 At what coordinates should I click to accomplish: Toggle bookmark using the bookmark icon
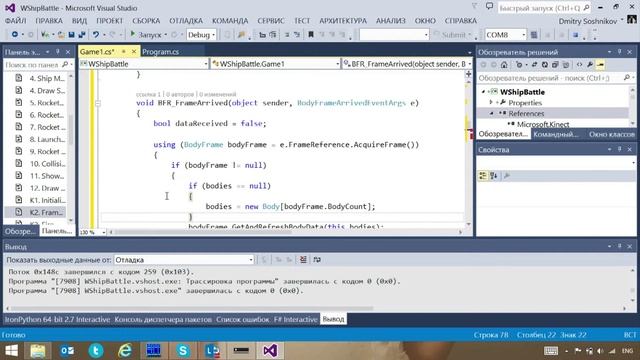(311, 35)
